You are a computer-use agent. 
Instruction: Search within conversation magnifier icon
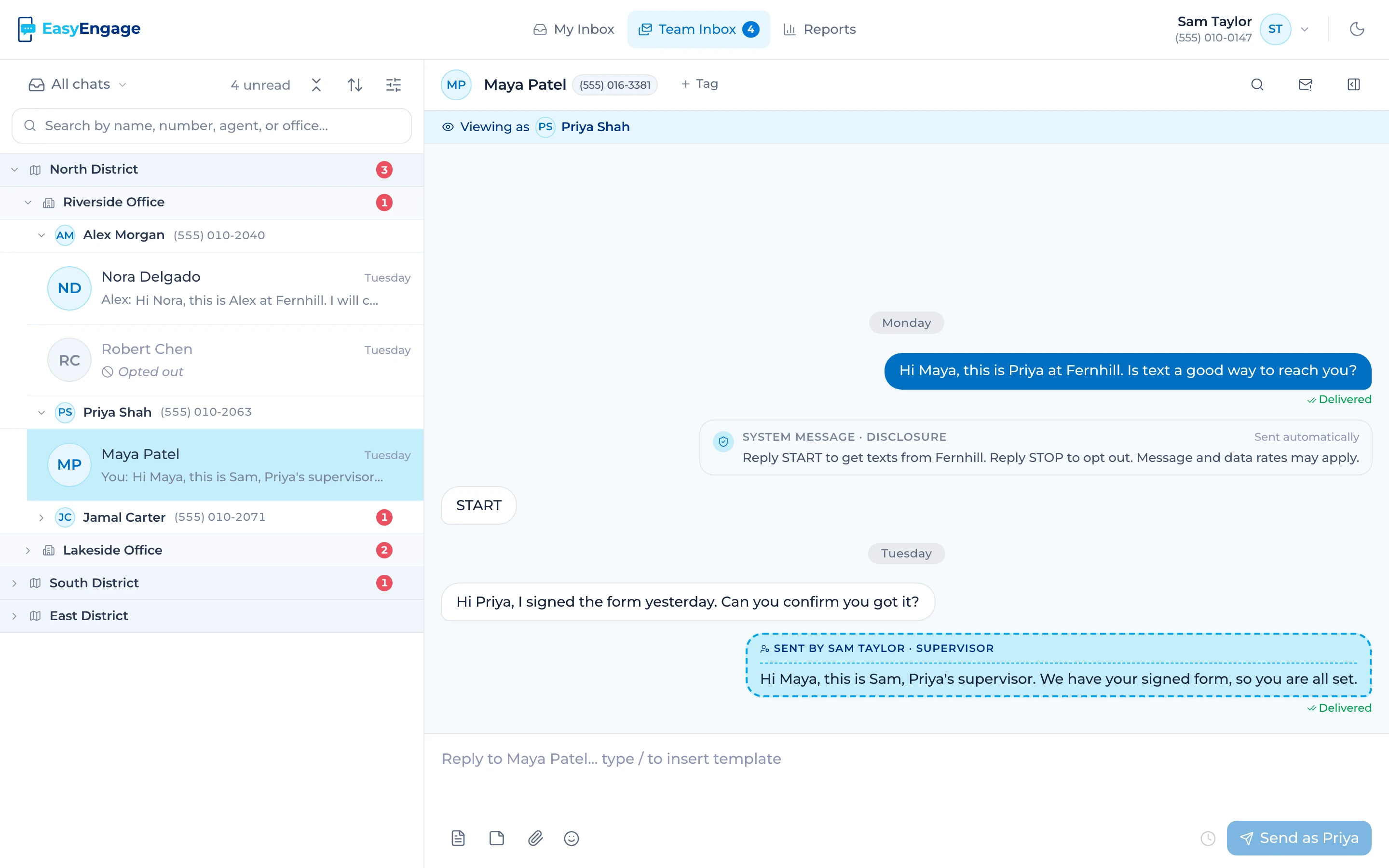click(x=1257, y=84)
